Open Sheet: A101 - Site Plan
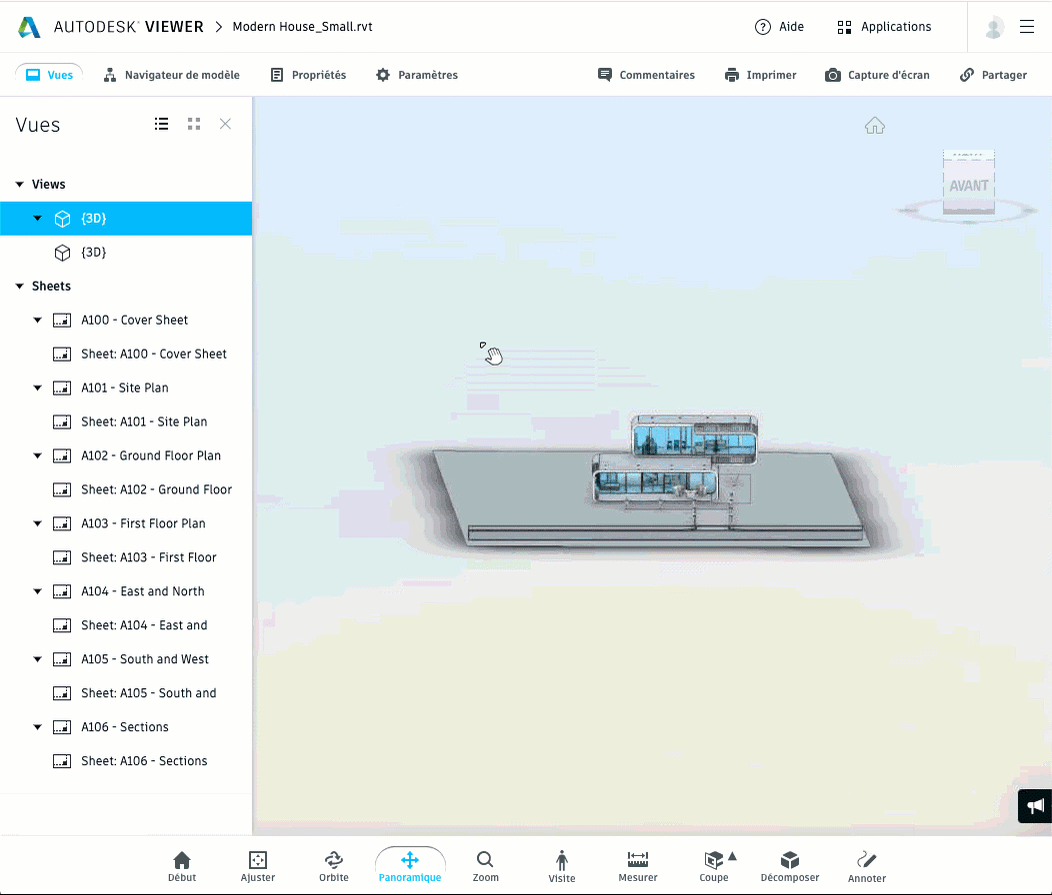The height and width of the screenshot is (895, 1052). pos(126,422)
